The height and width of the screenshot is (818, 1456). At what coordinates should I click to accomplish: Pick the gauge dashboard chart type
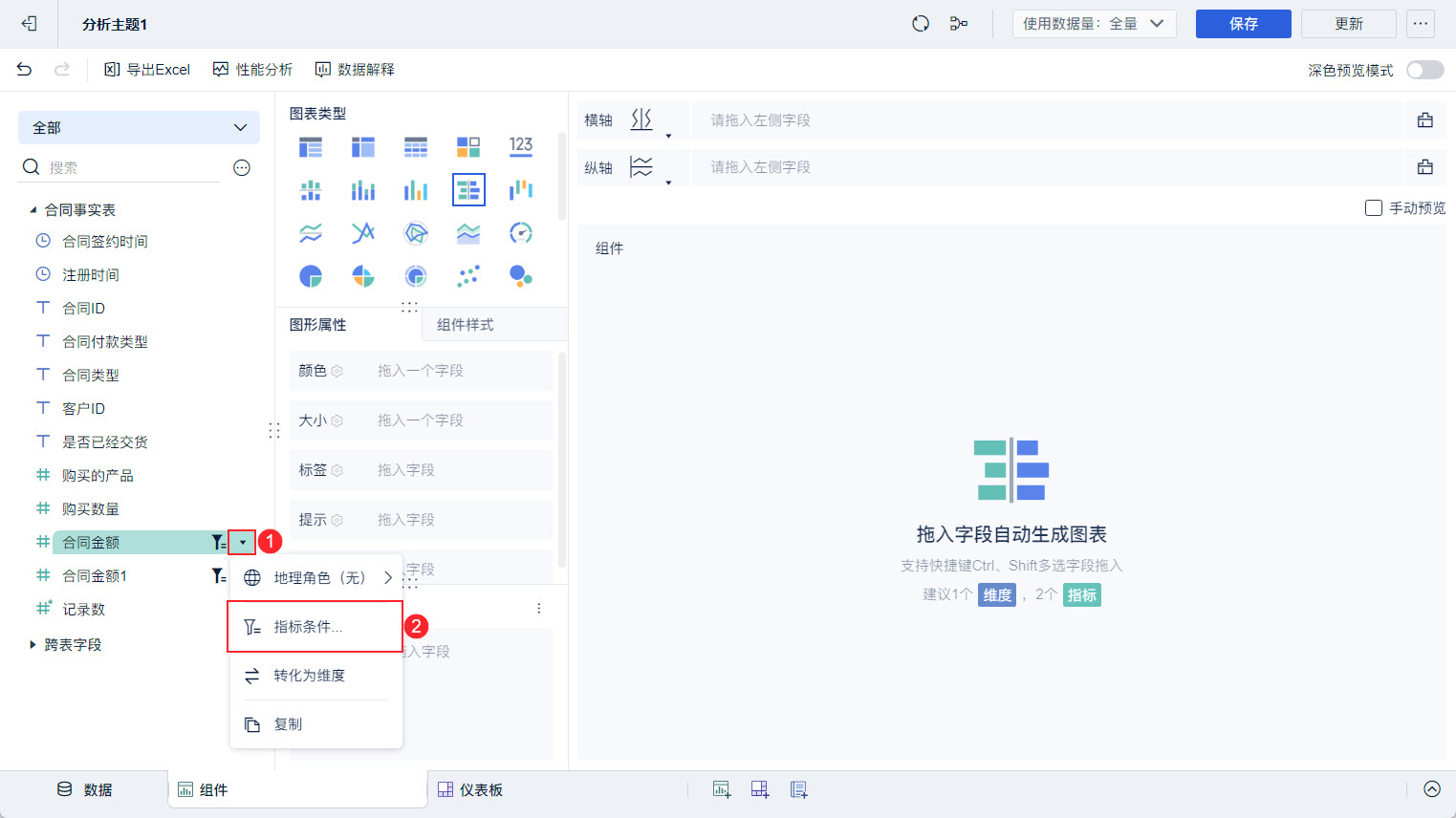[x=521, y=233]
